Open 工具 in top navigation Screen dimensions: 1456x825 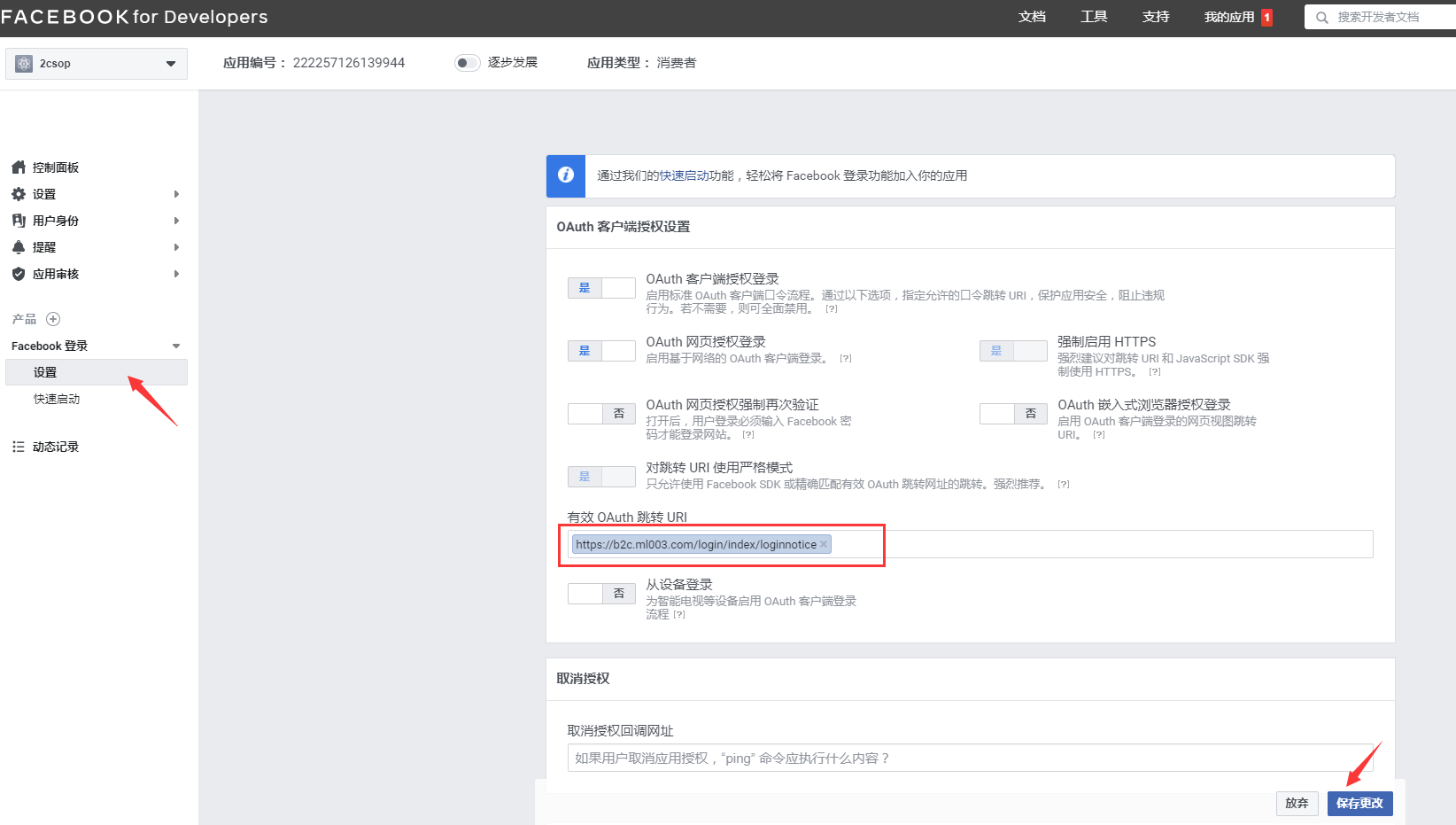1094,17
